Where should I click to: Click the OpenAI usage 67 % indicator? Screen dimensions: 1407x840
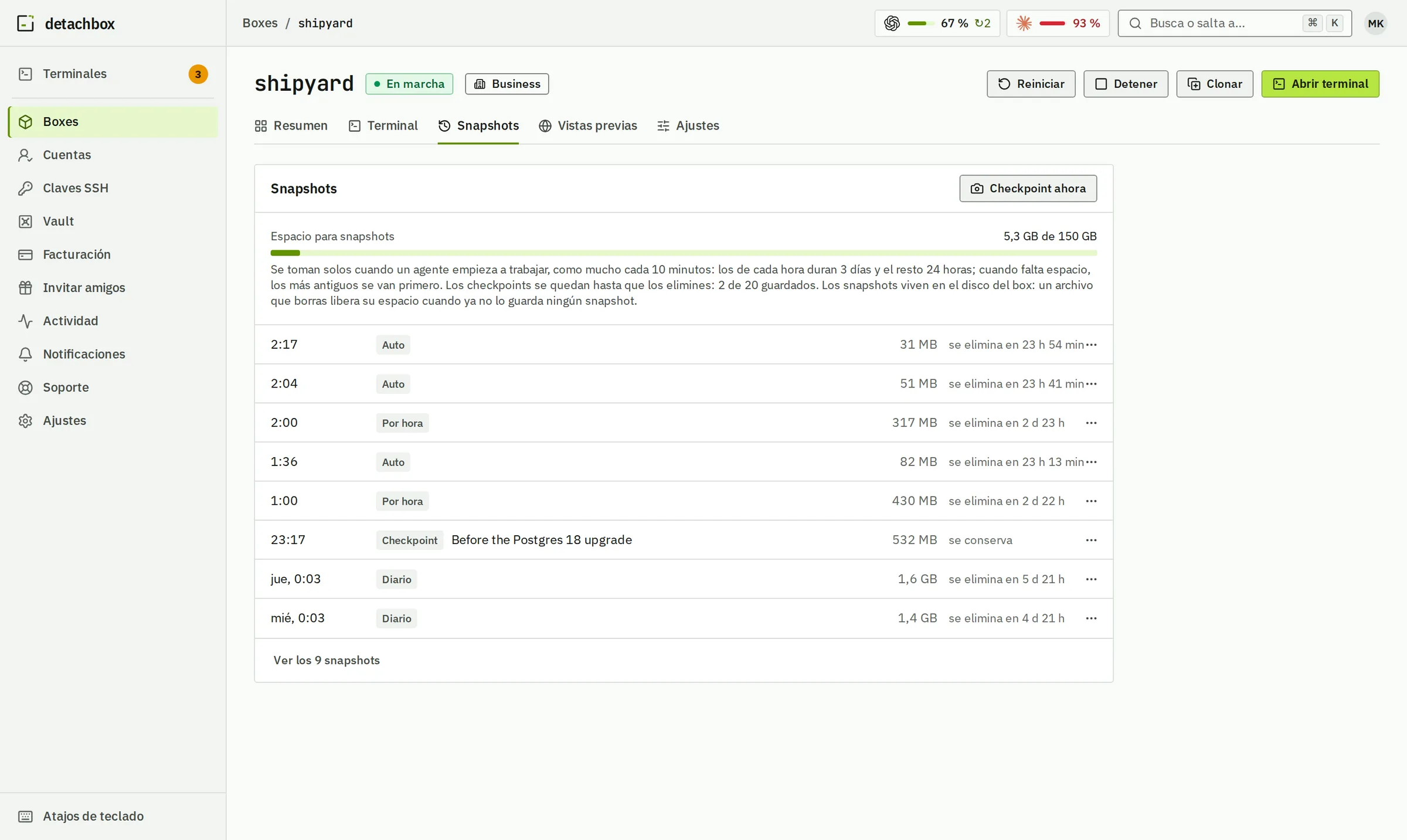[937, 23]
